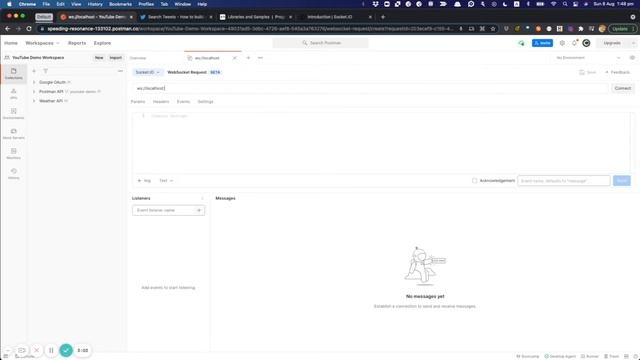
Task: Open the Socket.IO protocol dropdown
Action: point(147,72)
